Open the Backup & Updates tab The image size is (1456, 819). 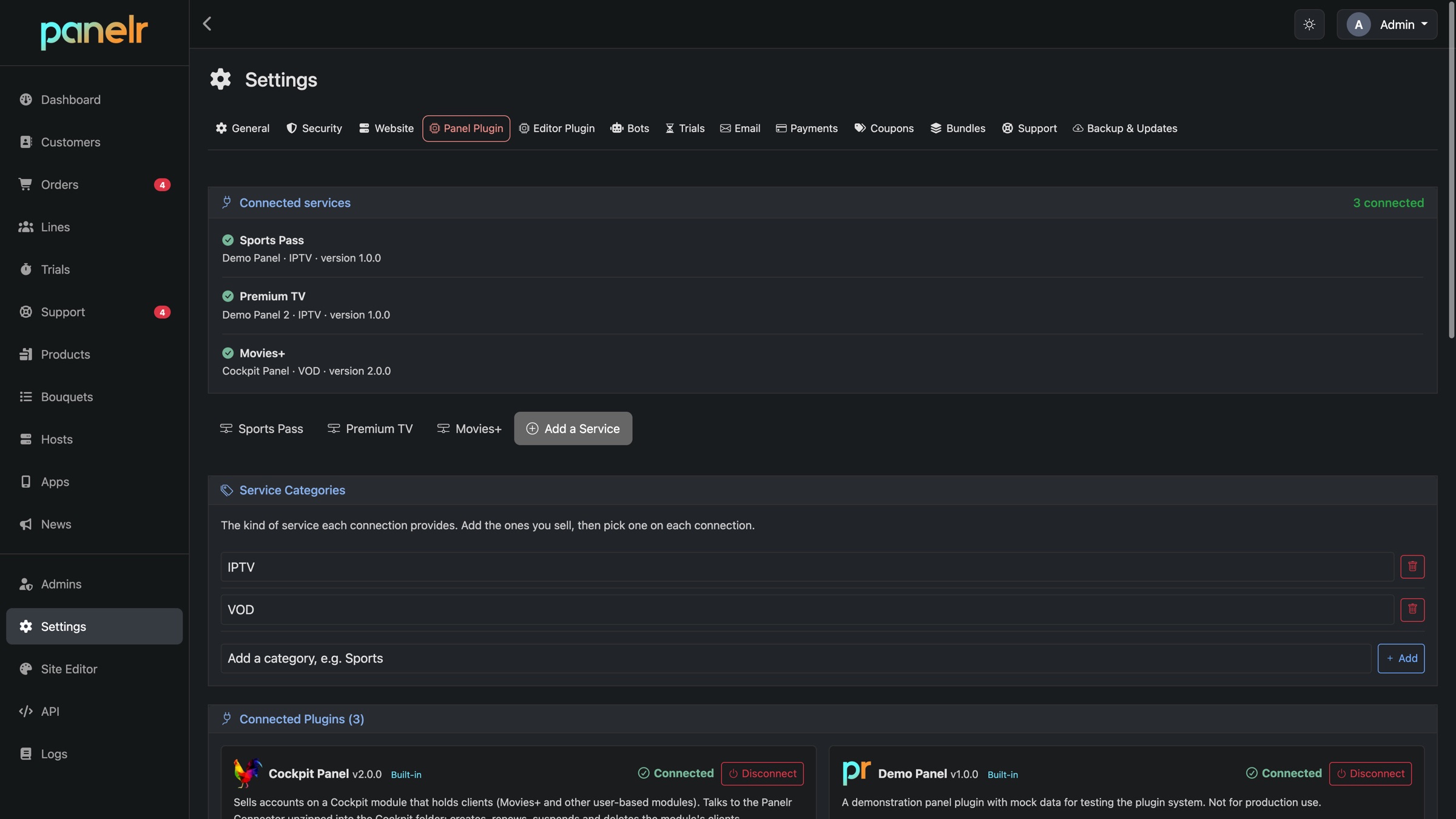1125,129
